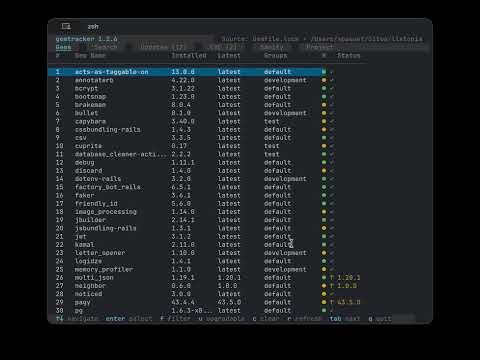Click the yellow status dot for cuprite

click(x=324, y=146)
